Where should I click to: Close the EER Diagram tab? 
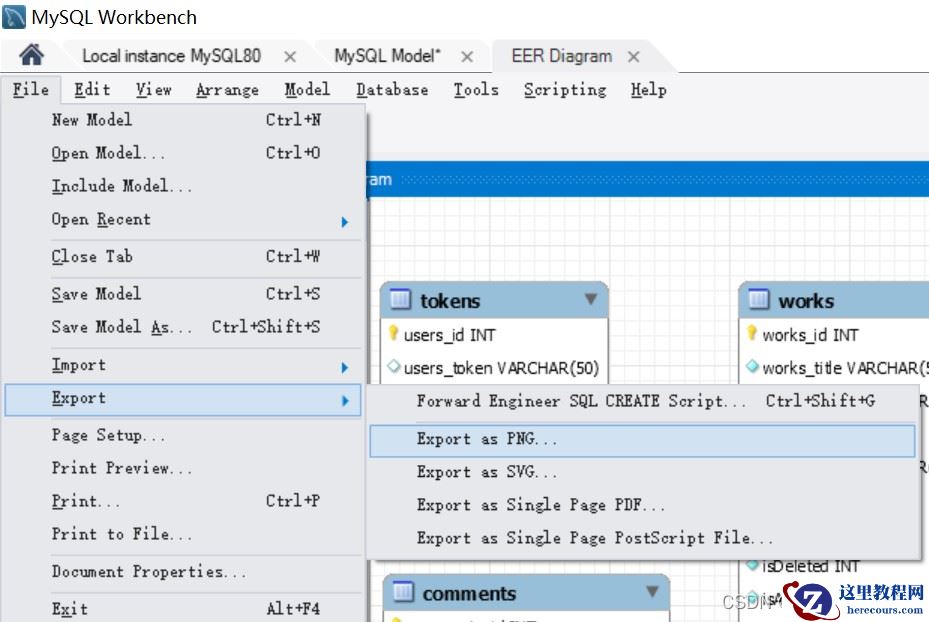pos(633,57)
